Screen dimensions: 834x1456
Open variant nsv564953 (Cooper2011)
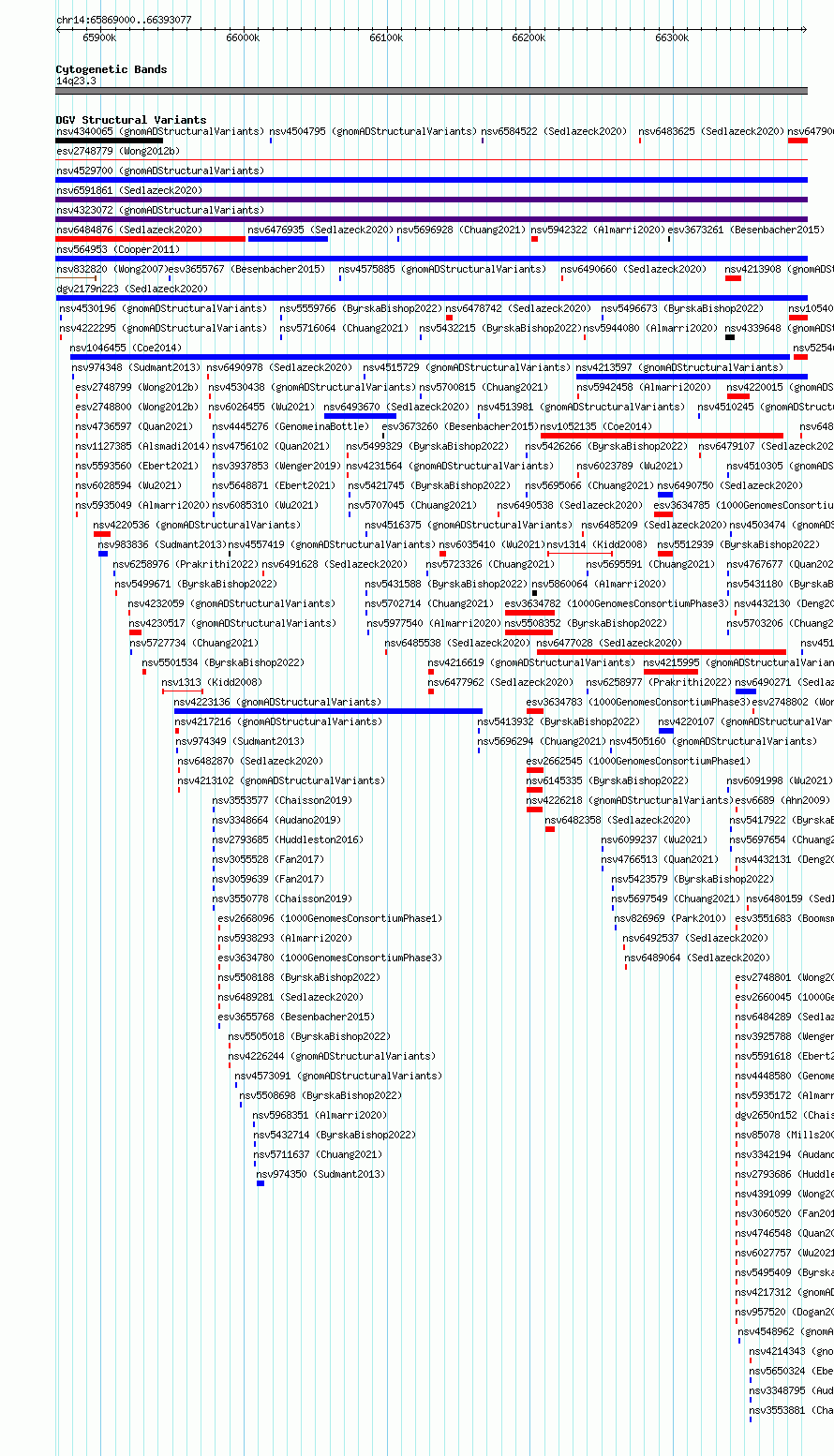pos(118,249)
